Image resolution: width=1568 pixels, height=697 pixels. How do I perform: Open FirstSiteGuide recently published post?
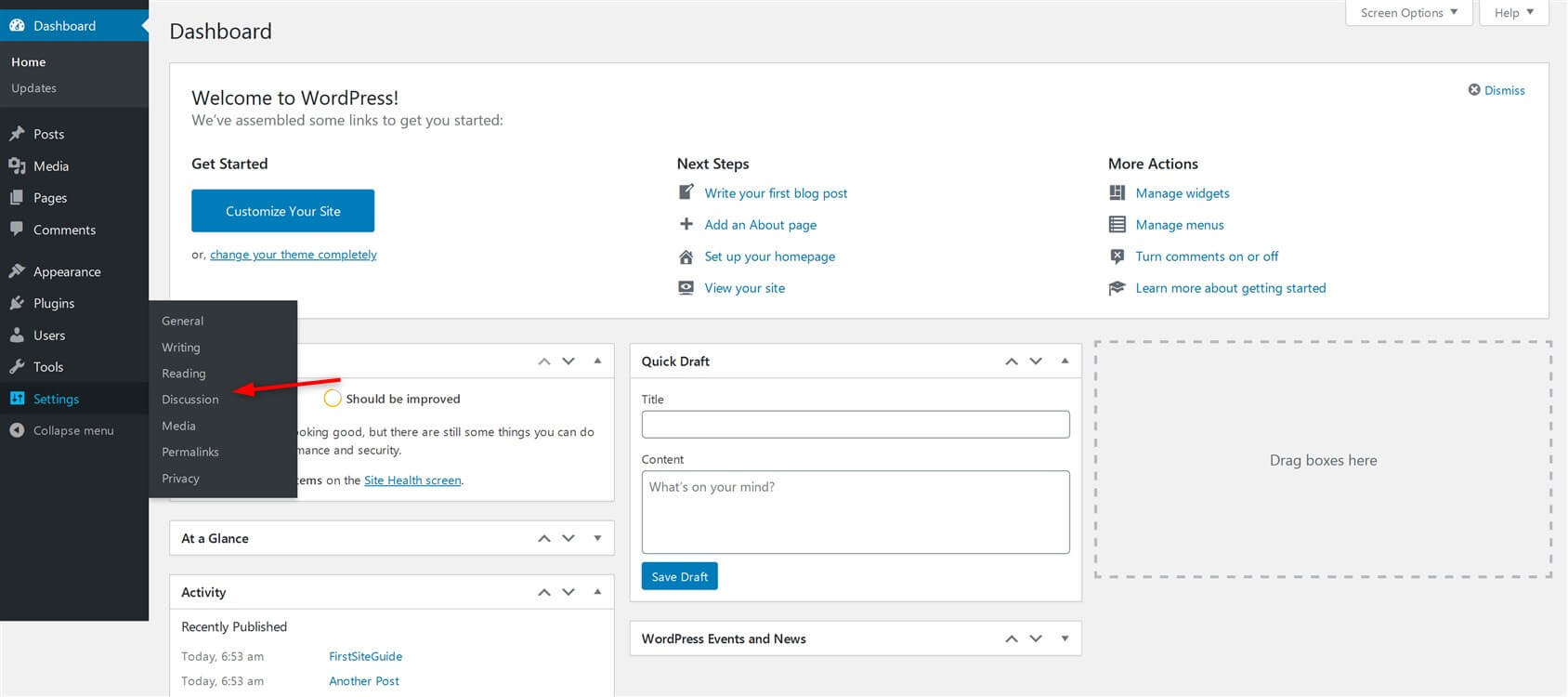point(365,656)
